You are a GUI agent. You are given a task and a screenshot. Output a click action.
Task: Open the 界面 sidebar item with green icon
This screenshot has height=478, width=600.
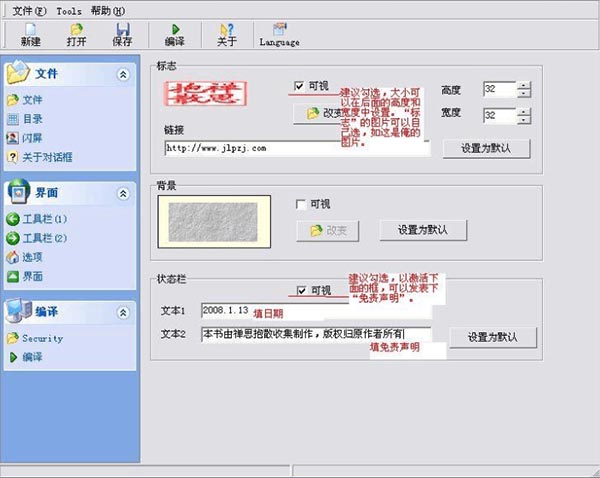tap(24, 276)
